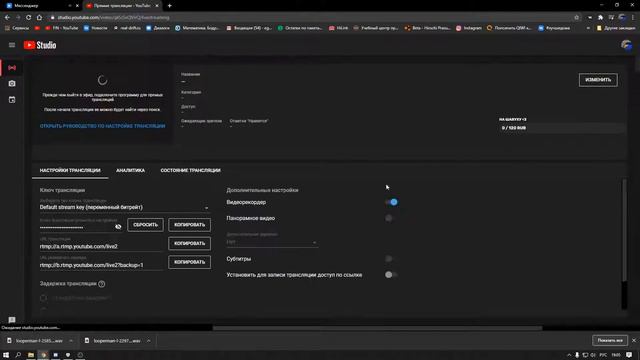Open File Explorer from taskbar

pyautogui.click(x=31, y=355)
